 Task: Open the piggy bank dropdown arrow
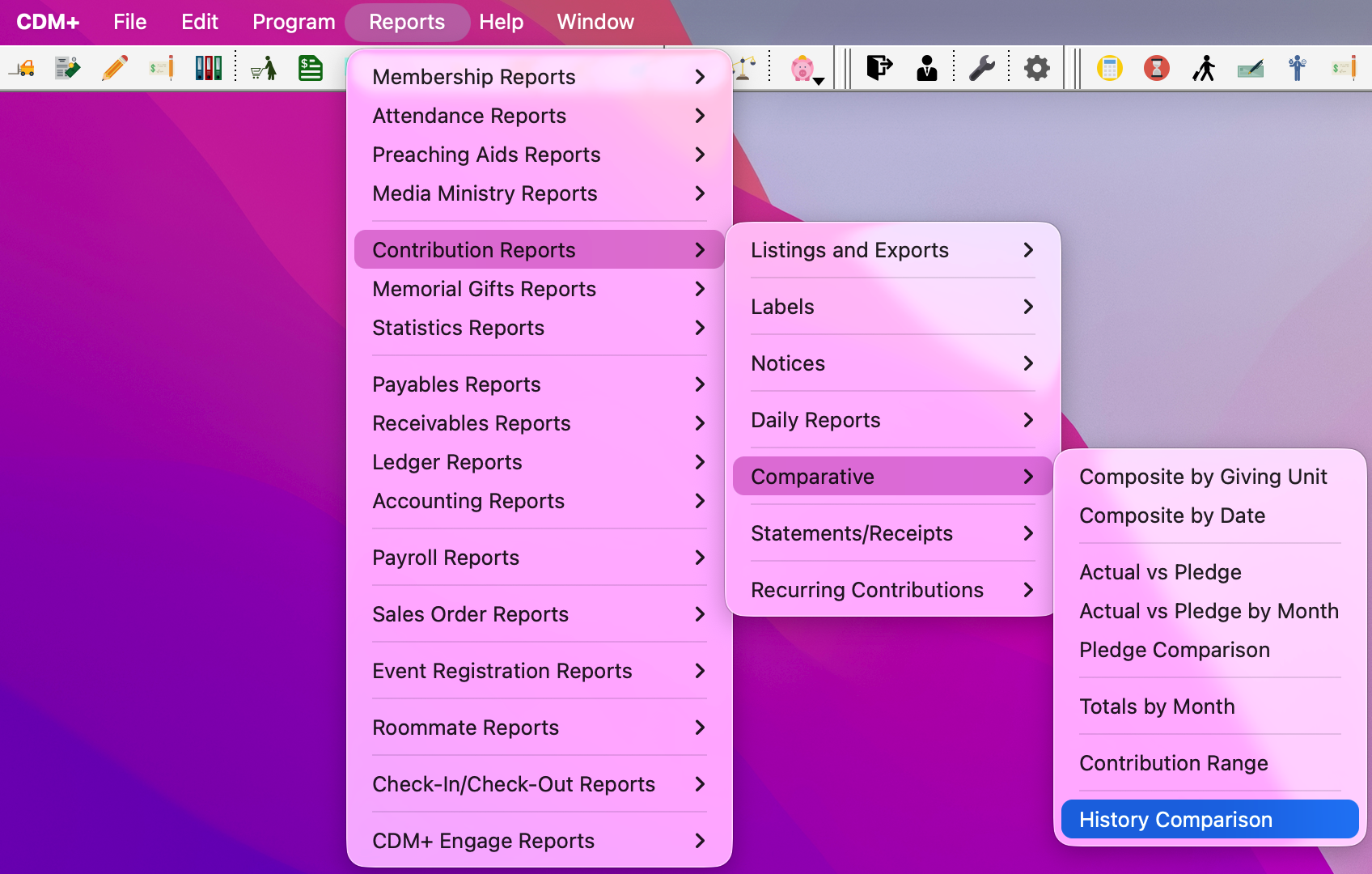click(819, 80)
